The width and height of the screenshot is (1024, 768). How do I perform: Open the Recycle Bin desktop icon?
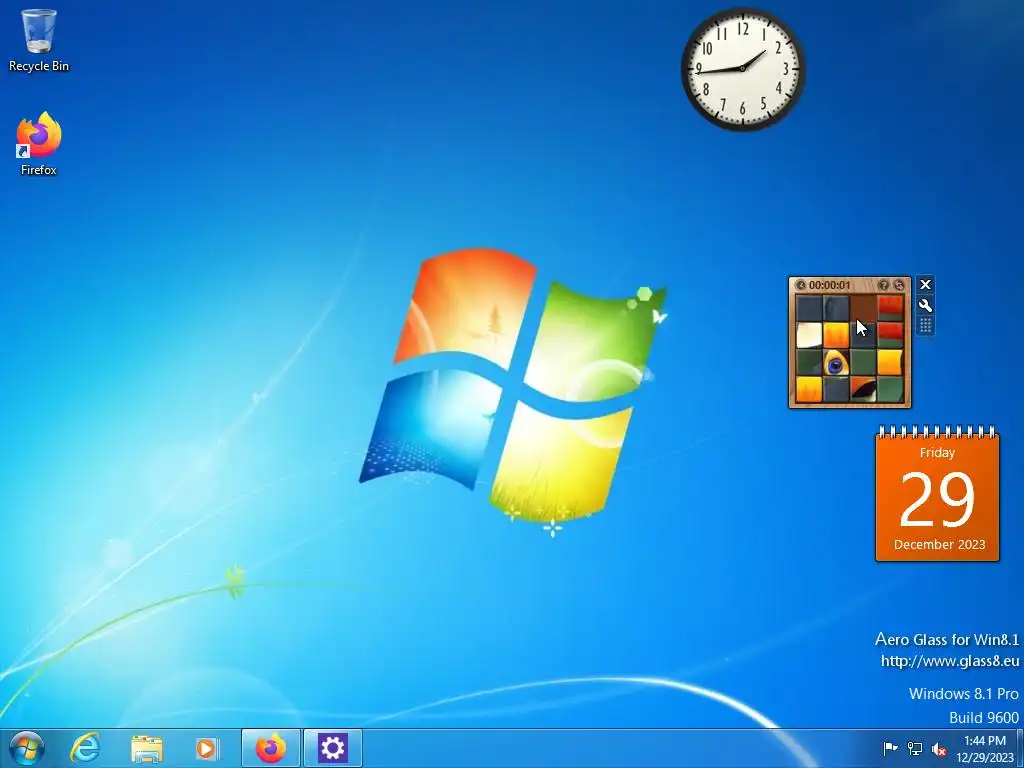tap(39, 40)
